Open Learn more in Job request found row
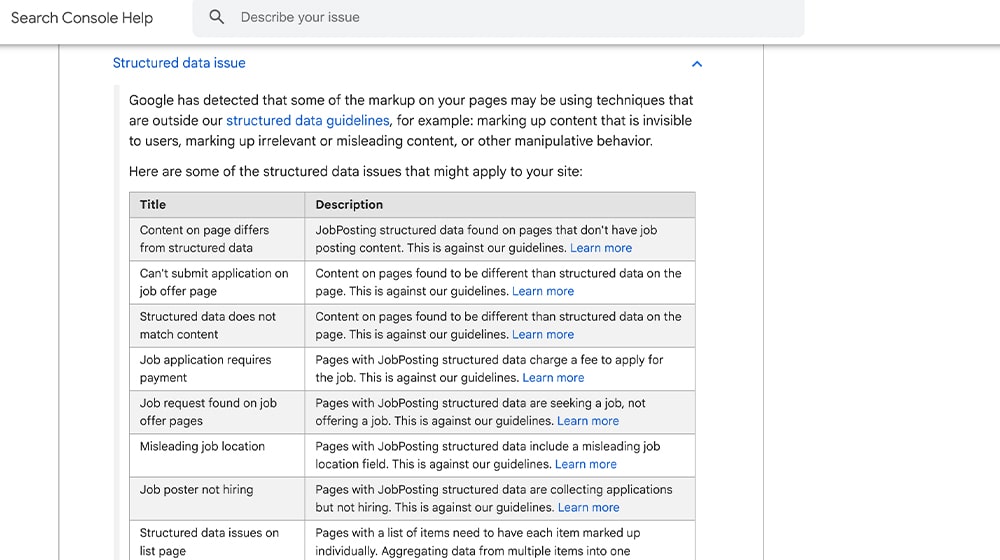The width and height of the screenshot is (1000, 560). pyautogui.click(x=588, y=421)
